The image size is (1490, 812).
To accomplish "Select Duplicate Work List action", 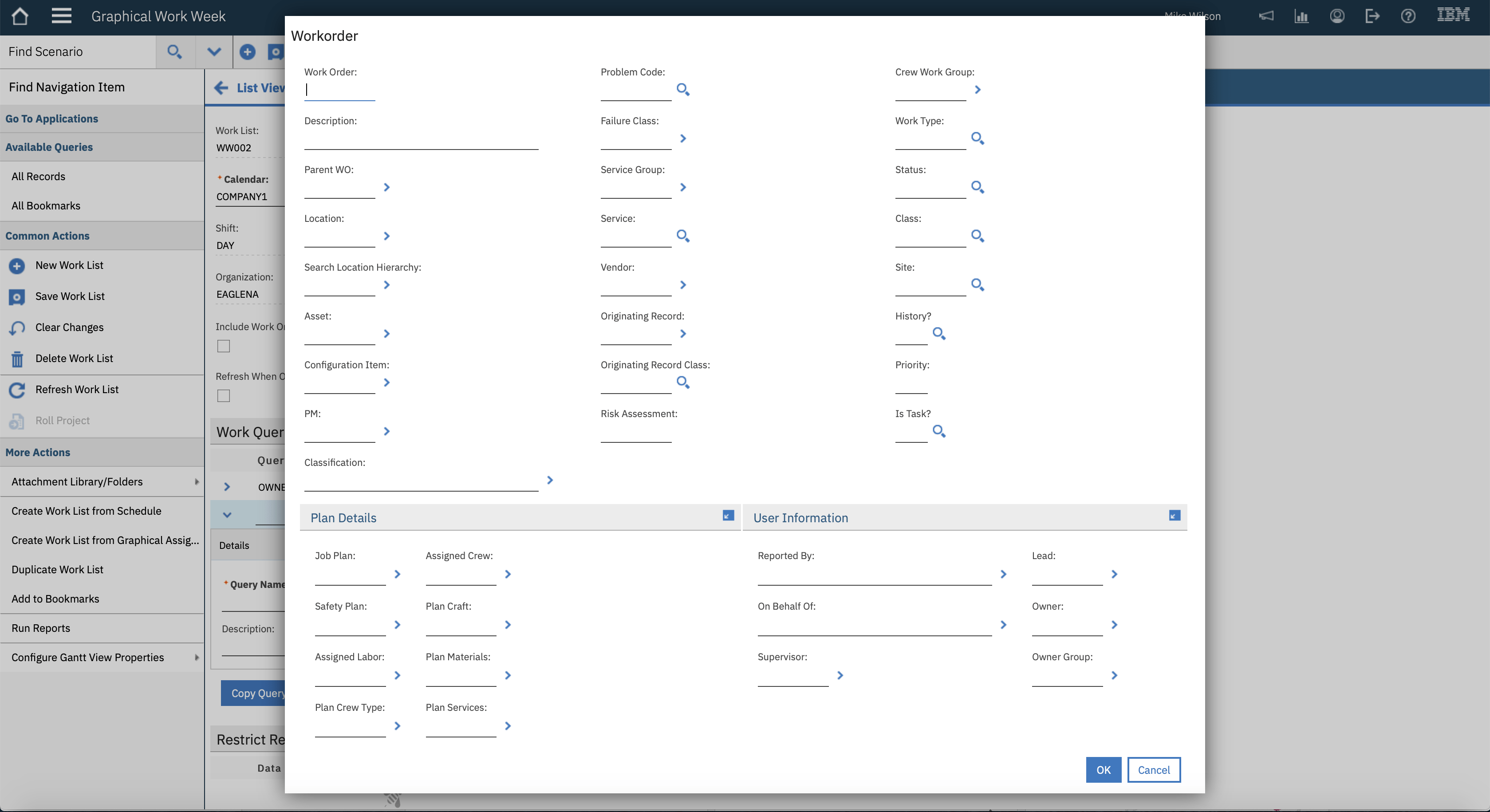I will (x=57, y=570).
